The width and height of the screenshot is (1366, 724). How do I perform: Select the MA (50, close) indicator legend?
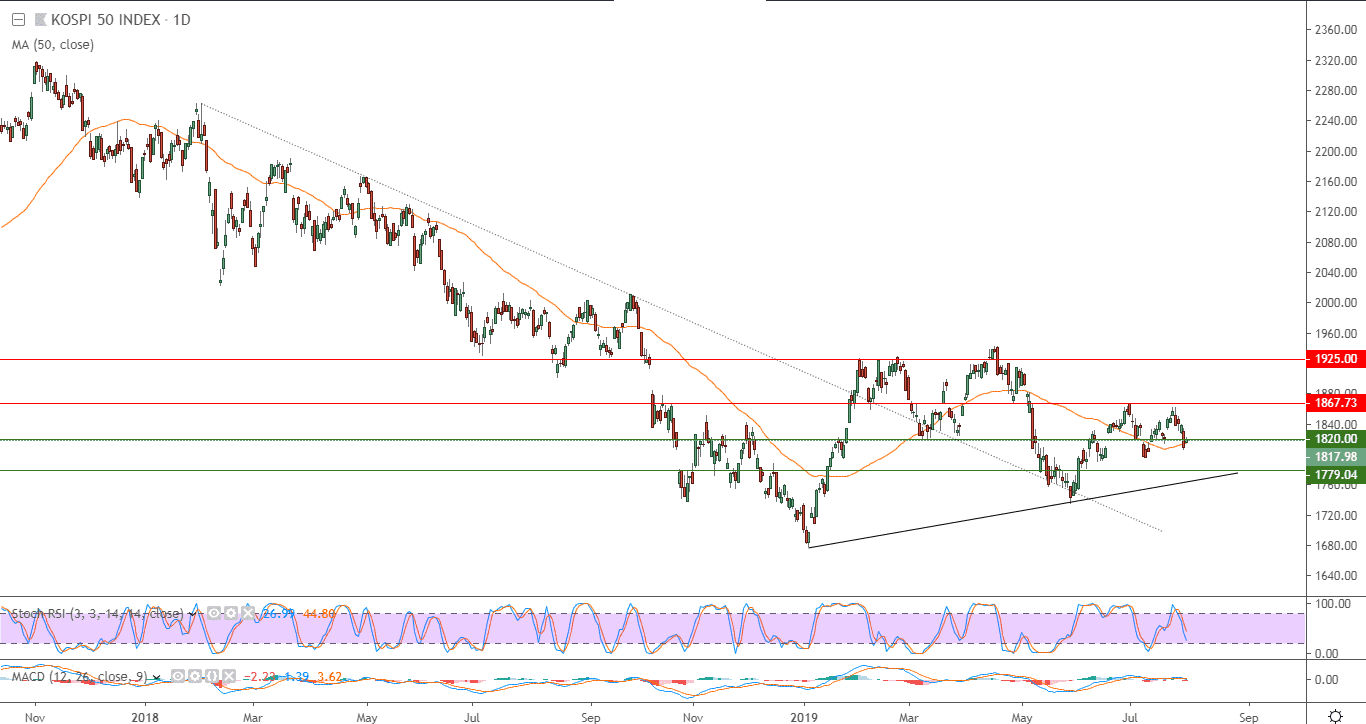53,44
